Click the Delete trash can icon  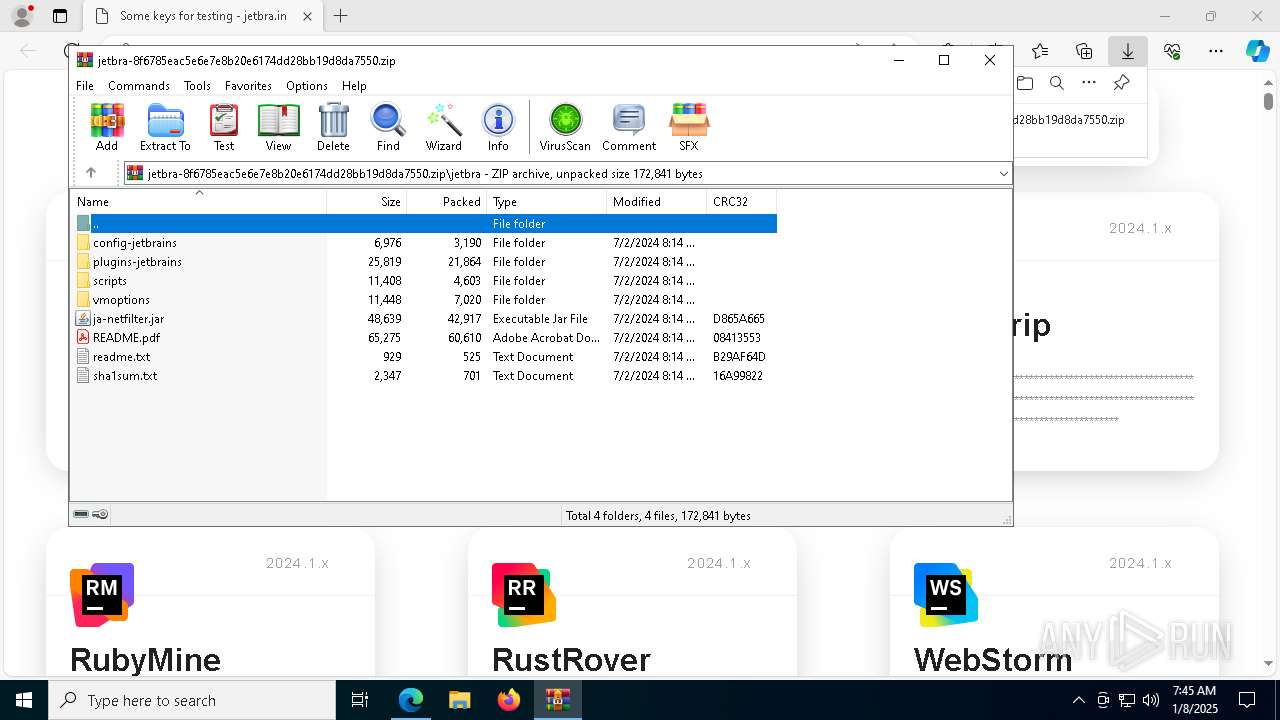tap(333, 127)
